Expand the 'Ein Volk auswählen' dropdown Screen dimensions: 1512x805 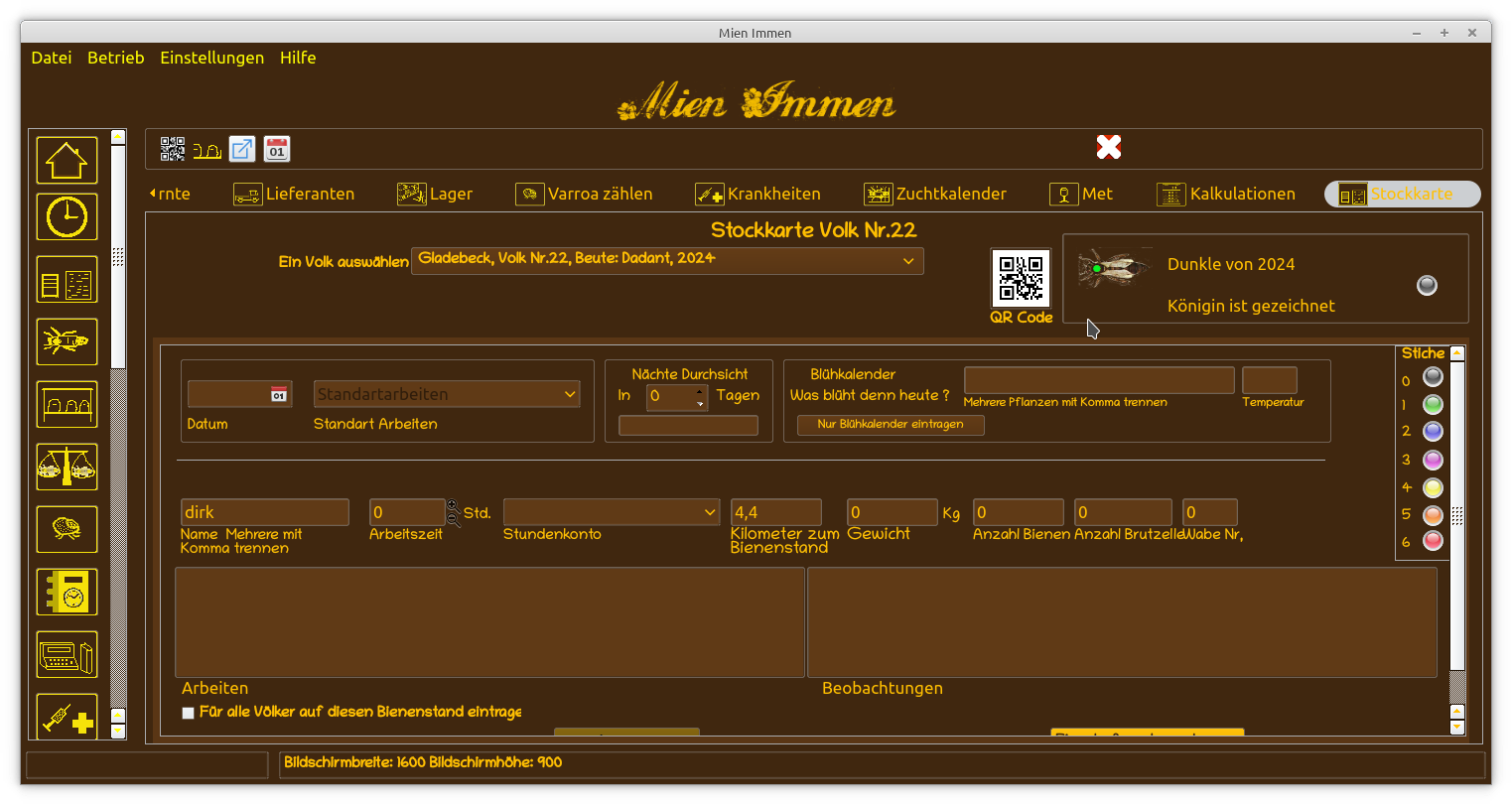pos(907,261)
